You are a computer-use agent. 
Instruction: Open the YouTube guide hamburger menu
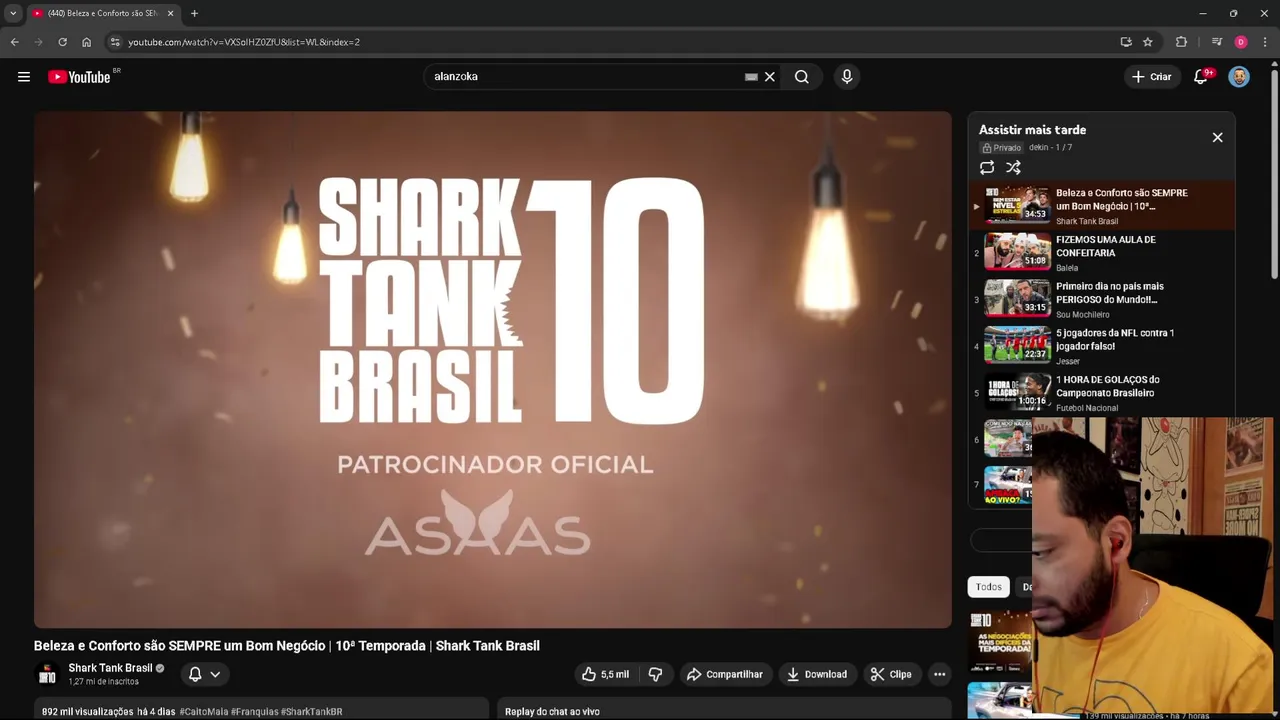coord(24,77)
